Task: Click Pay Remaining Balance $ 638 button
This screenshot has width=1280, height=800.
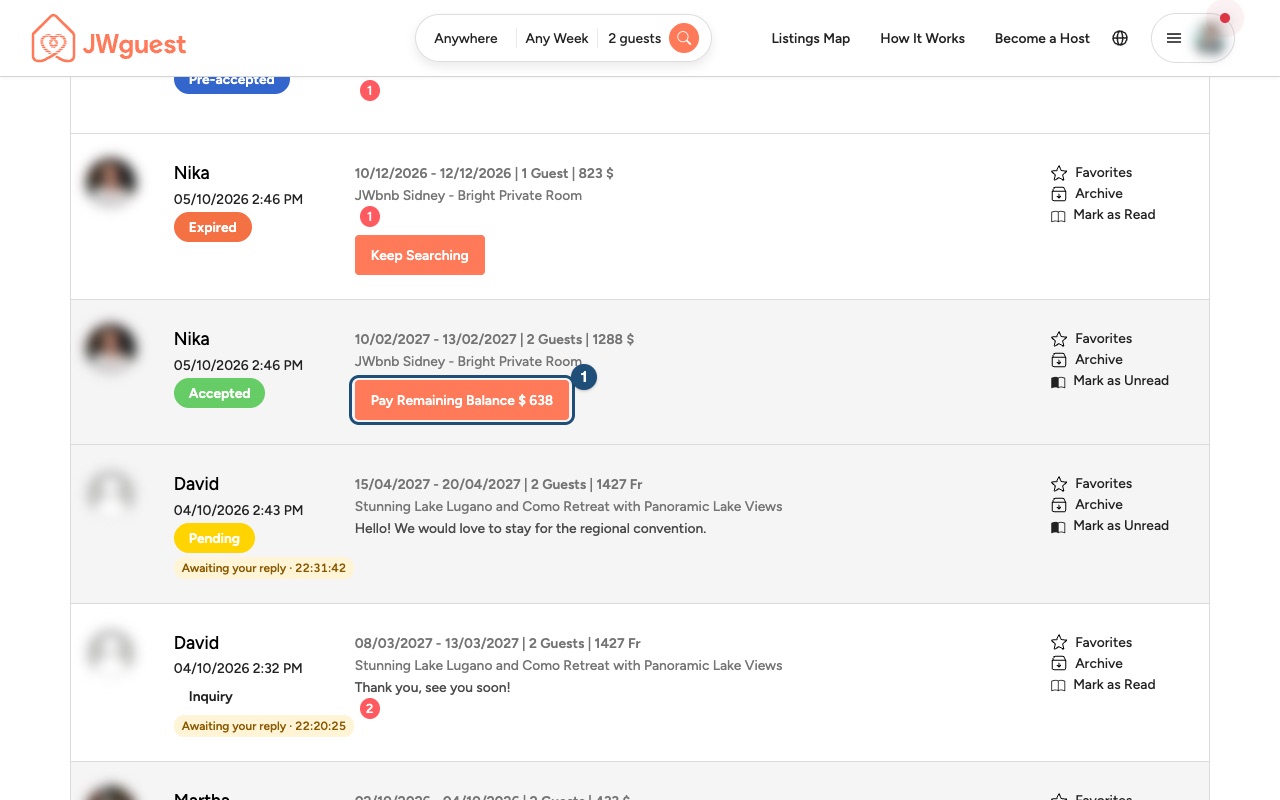Action: tap(462, 400)
